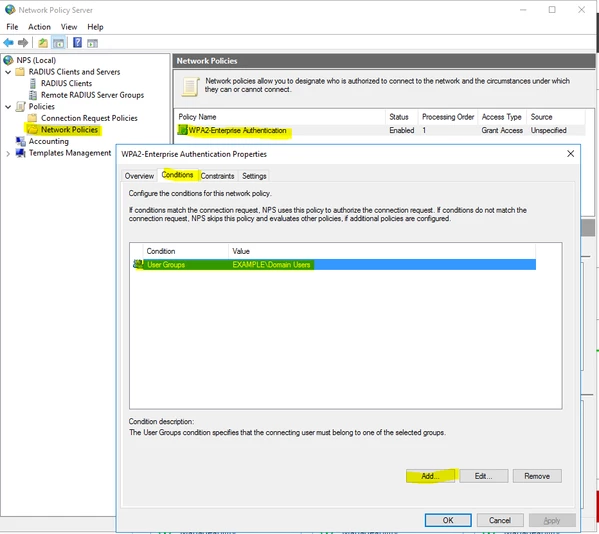Collapse the Policies tree node

pos(8,107)
